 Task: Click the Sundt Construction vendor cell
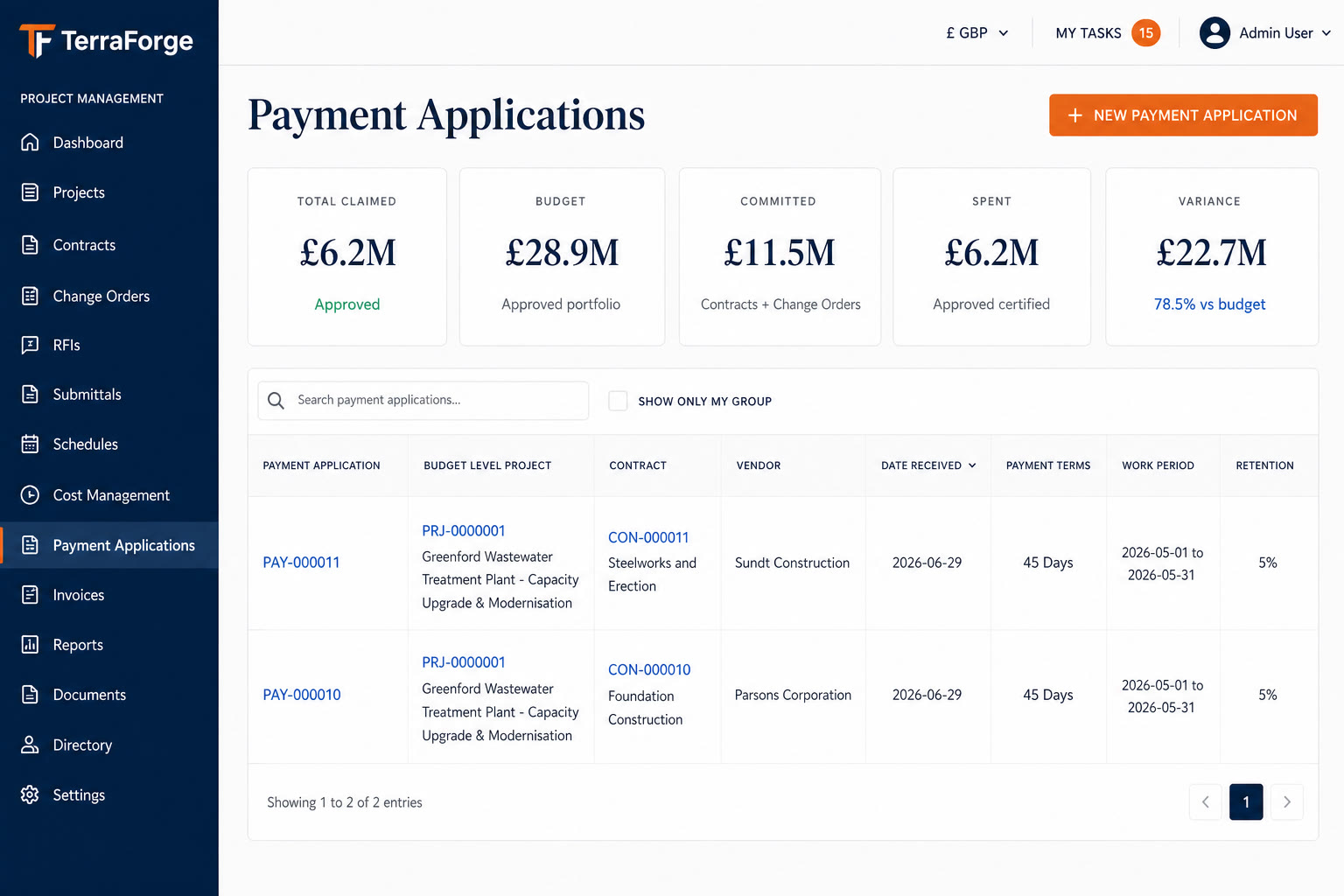[x=792, y=563]
